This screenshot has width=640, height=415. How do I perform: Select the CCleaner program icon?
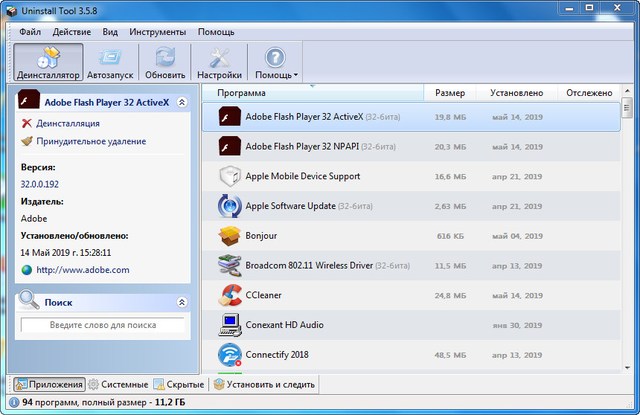230,296
